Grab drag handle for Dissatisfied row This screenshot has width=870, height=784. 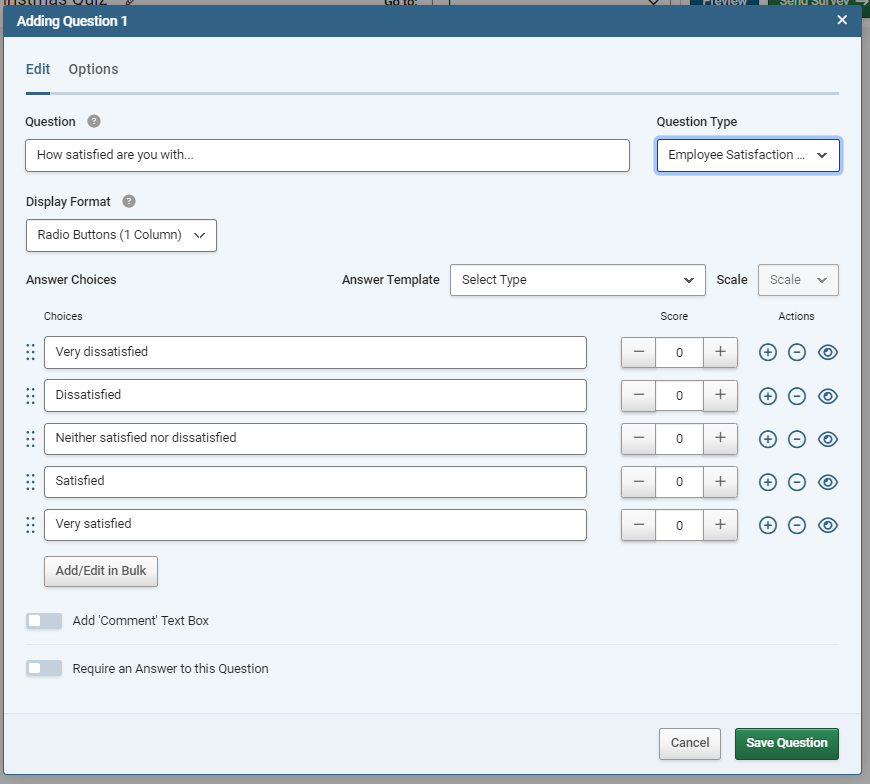[31, 396]
